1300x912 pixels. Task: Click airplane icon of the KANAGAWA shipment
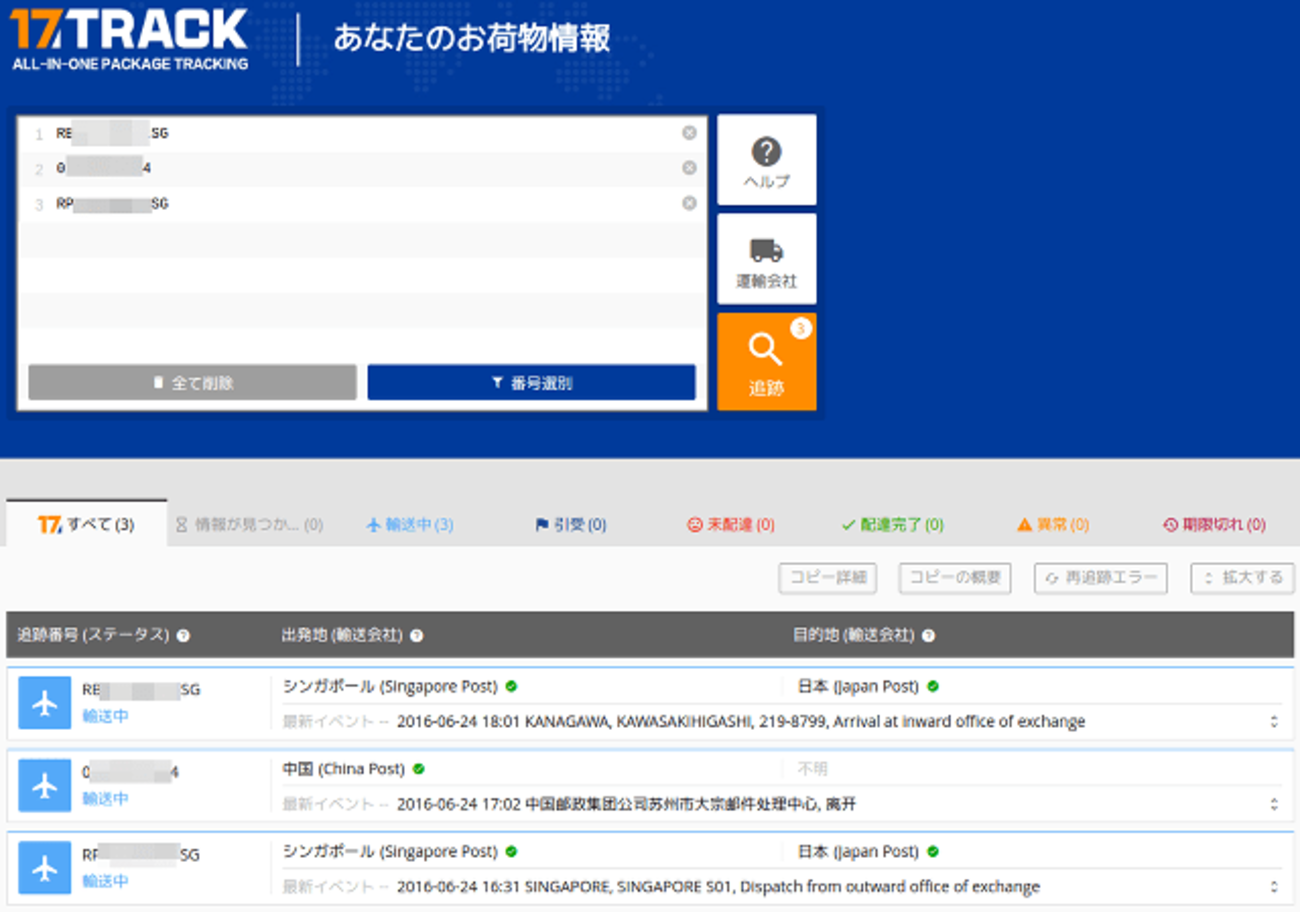45,703
